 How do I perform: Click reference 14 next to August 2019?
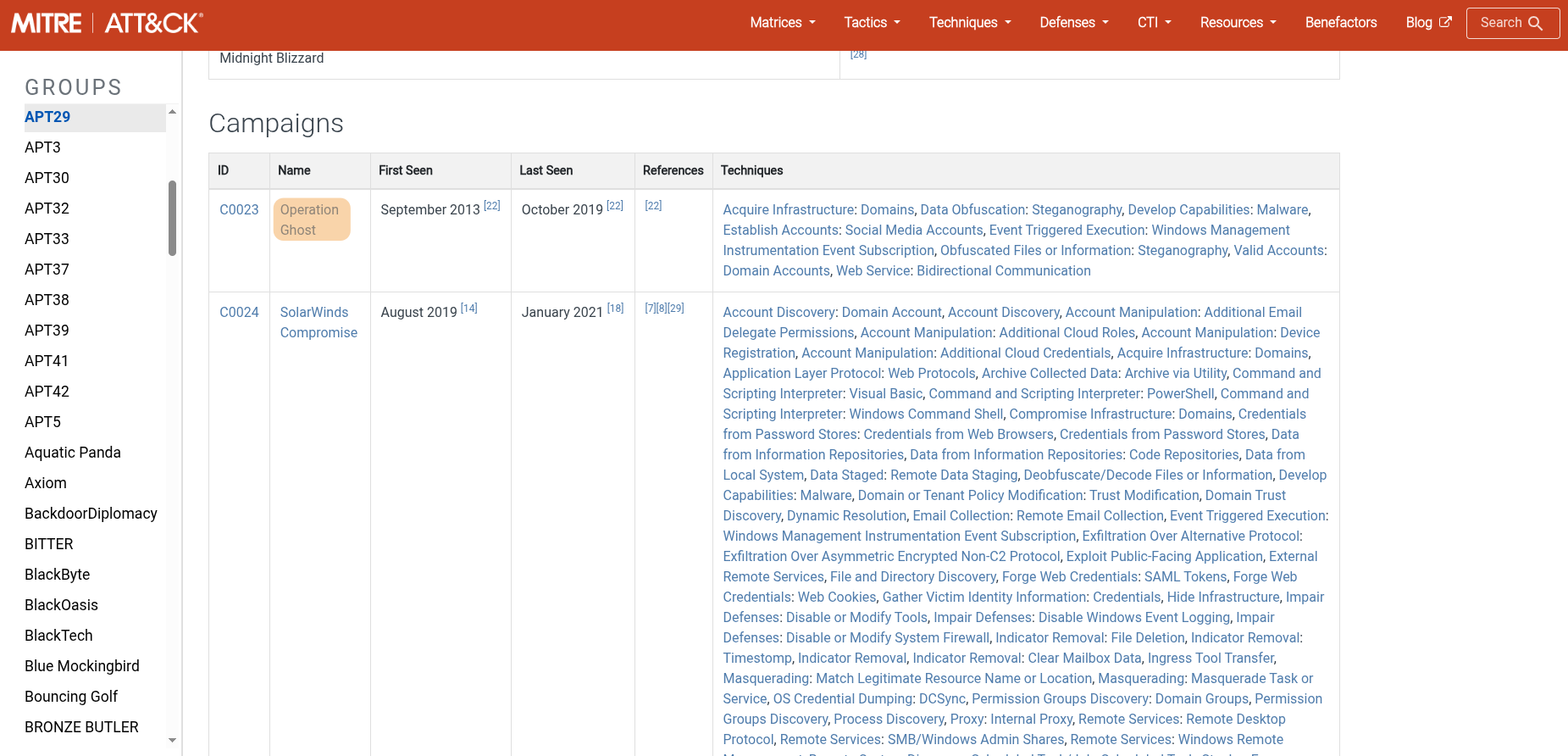(x=468, y=309)
